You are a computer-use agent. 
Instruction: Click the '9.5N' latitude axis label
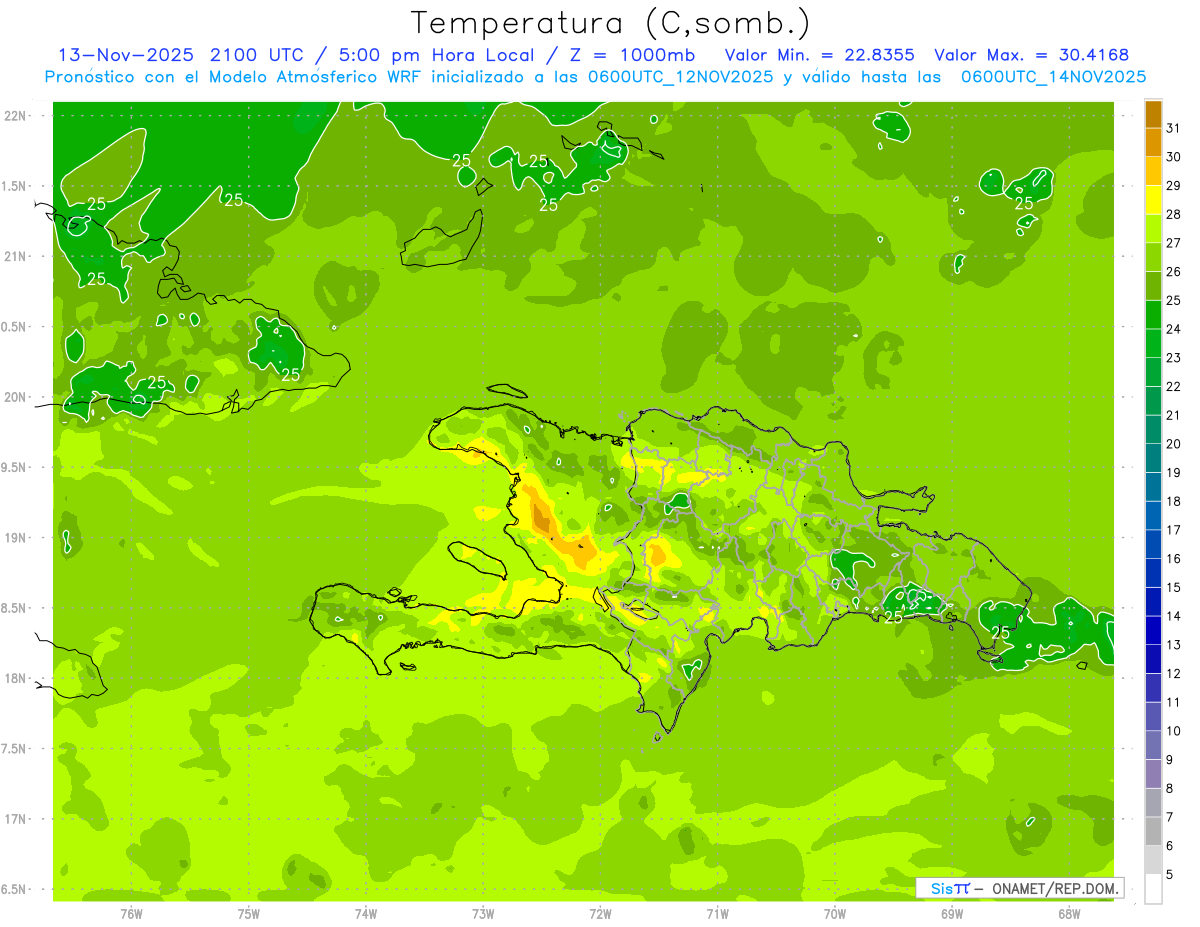tap(14, 468)
